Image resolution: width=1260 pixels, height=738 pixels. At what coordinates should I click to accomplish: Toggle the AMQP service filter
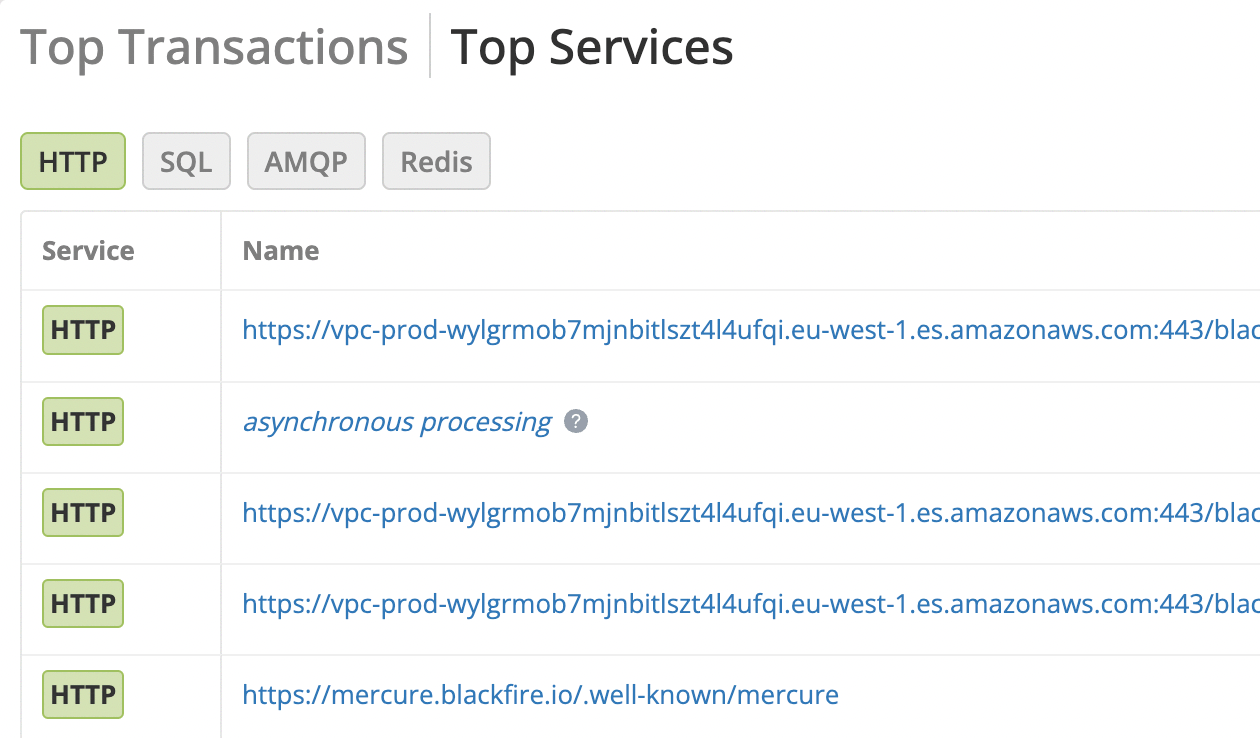(306, 161)
